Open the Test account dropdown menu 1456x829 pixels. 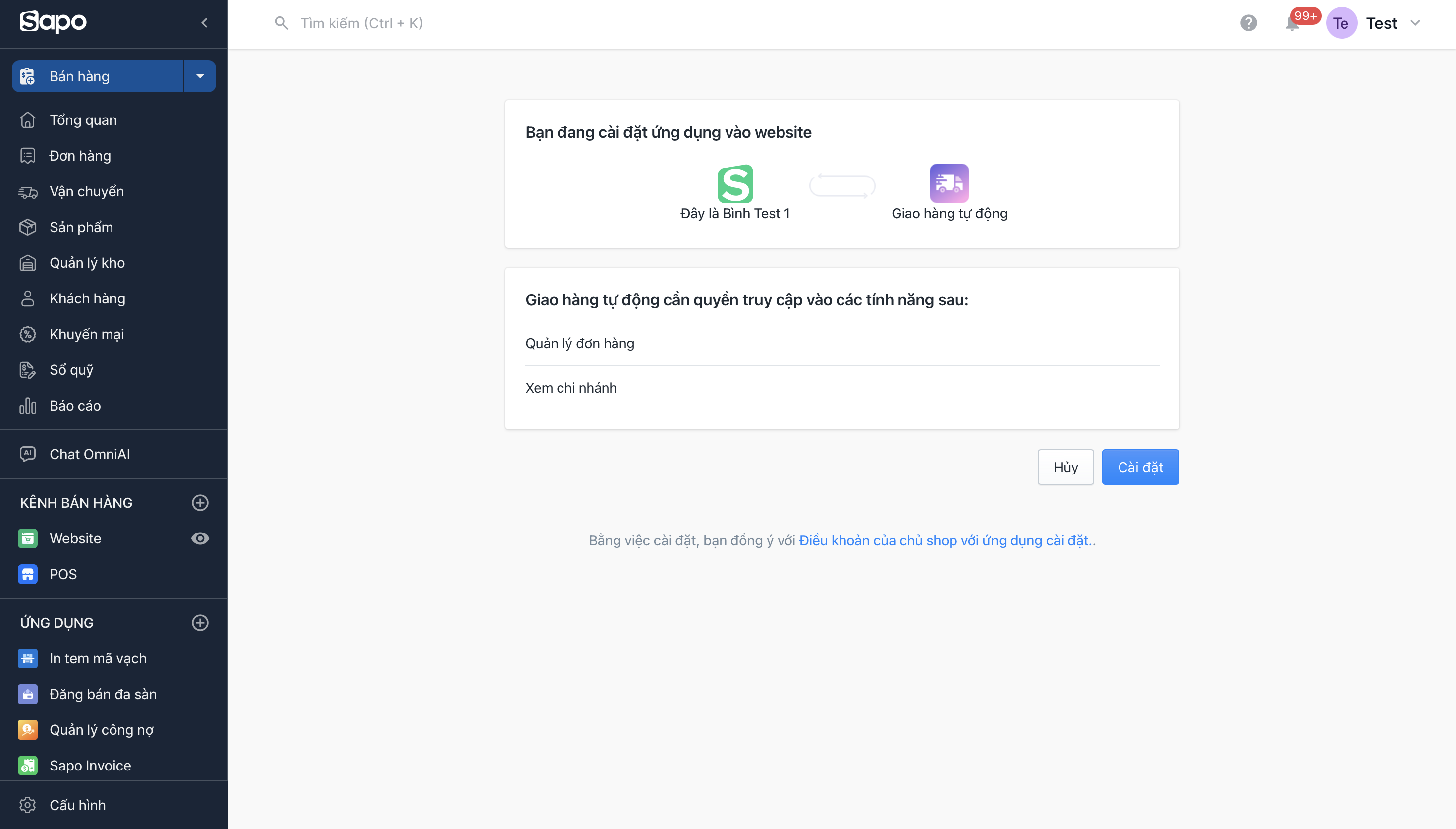pos(1415,23)
